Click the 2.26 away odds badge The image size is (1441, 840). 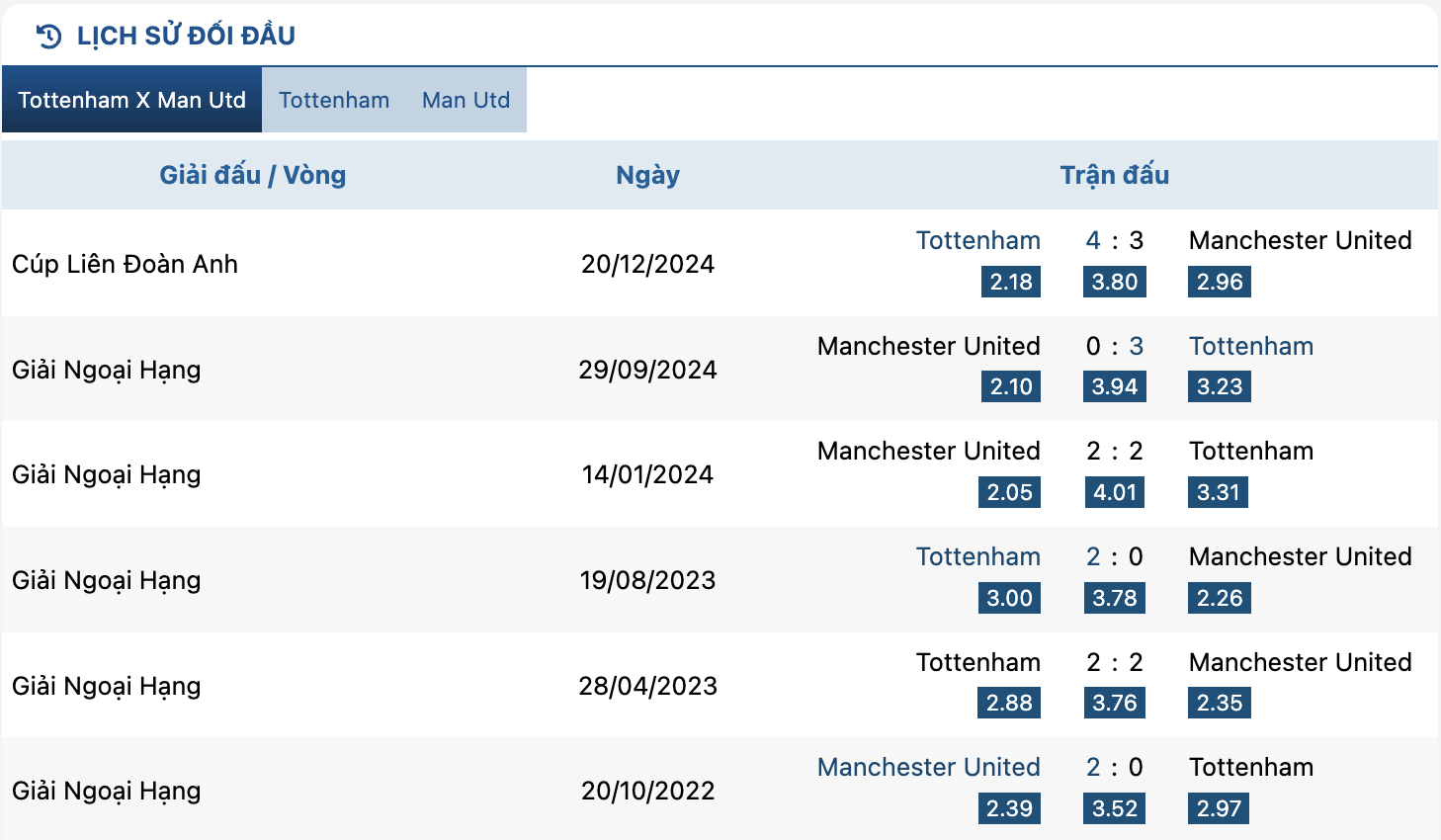click(x=1220, y=598)
